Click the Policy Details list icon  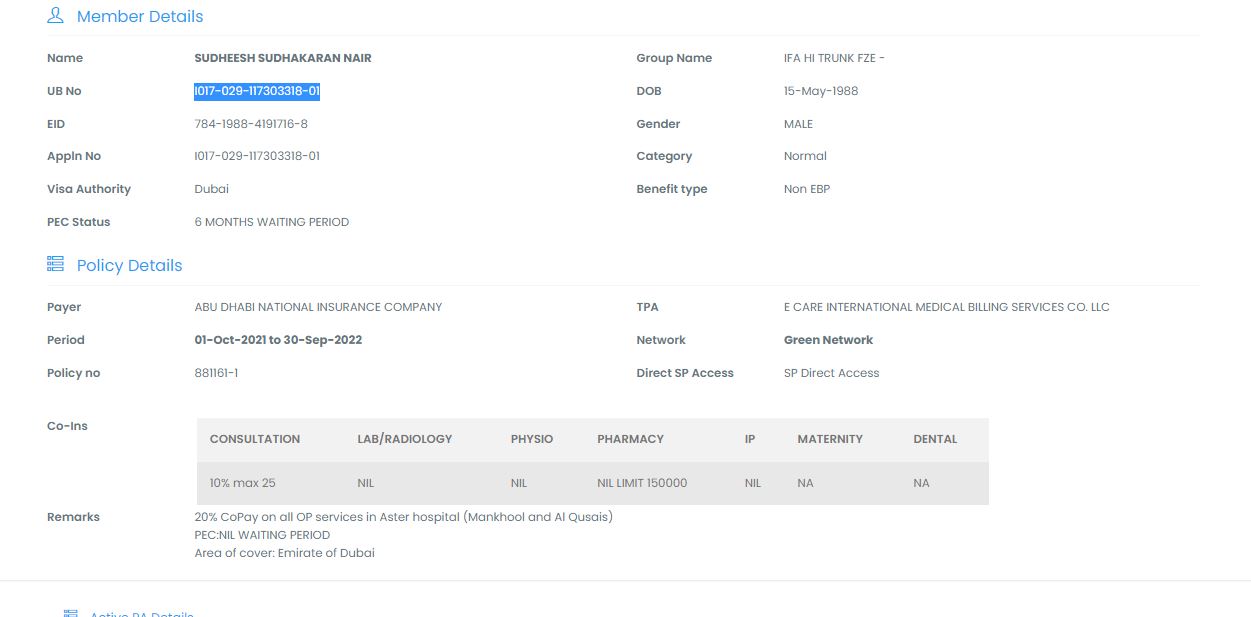click(55, 264)
